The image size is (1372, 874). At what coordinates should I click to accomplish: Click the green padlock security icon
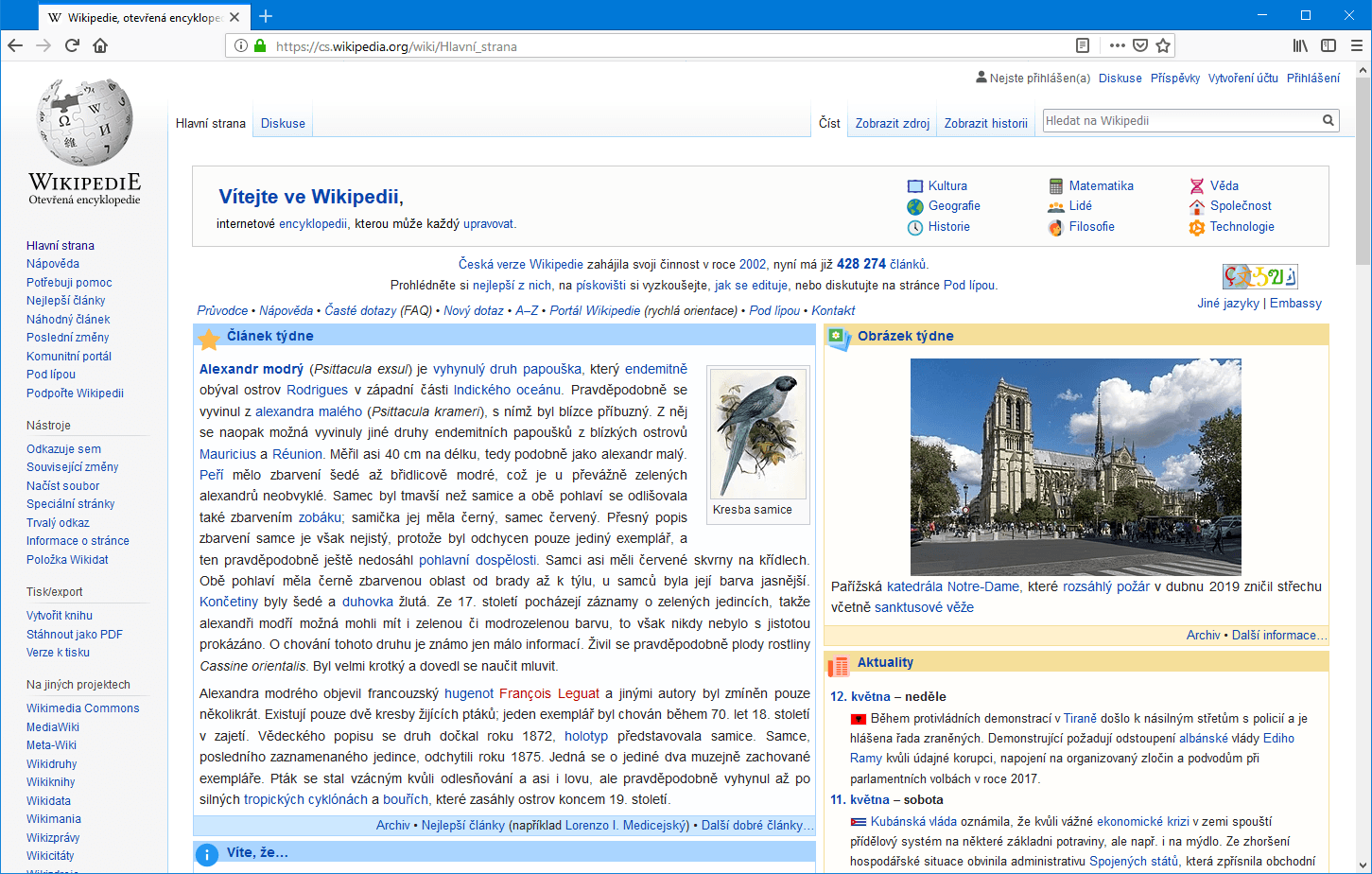[x=260, y=45]
